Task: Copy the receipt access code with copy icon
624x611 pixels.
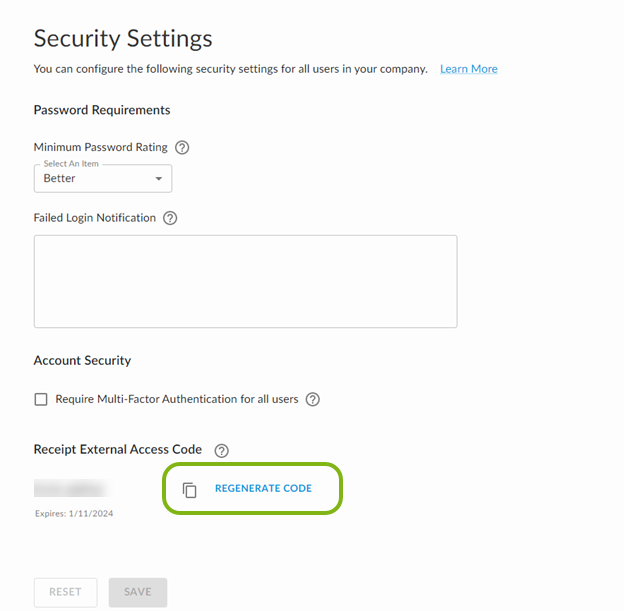Action: (190, 490)
